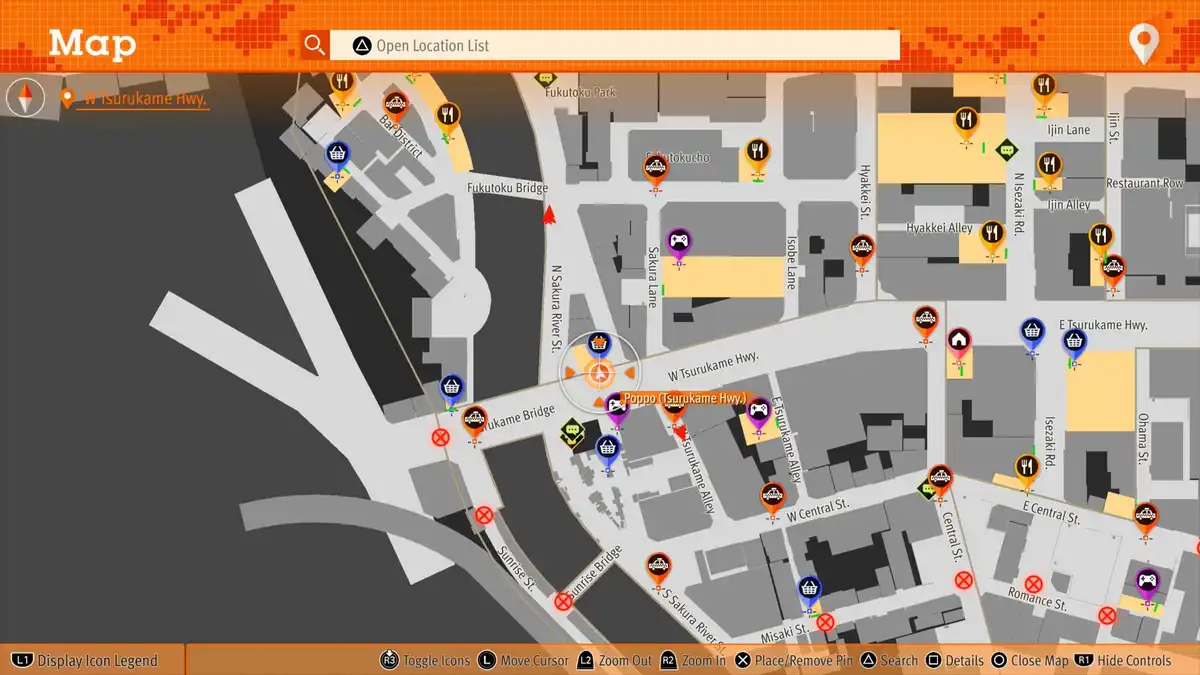
Task: Click the W Tsurukame Hwy. location label
Action: point(144,98)
